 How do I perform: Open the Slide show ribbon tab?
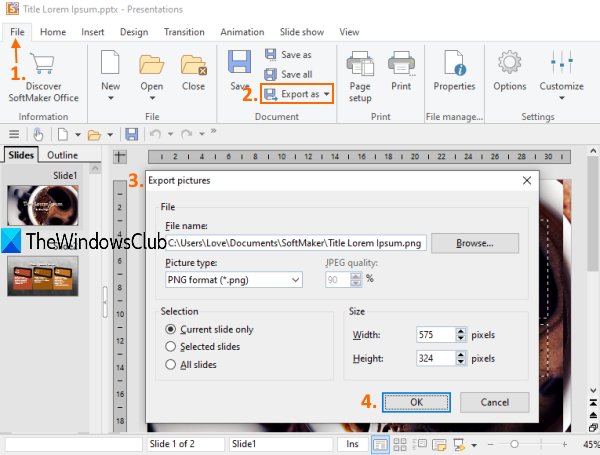coord(302,32)
